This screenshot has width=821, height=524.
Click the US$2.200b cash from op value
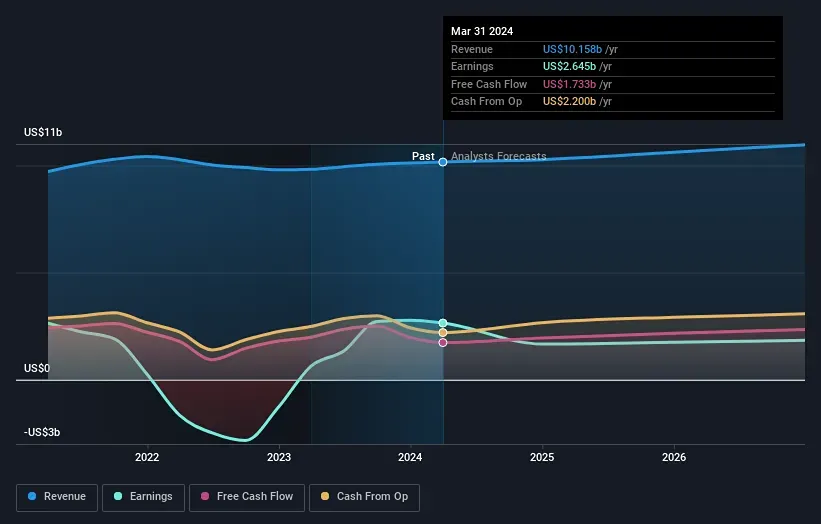pos(569,102)
